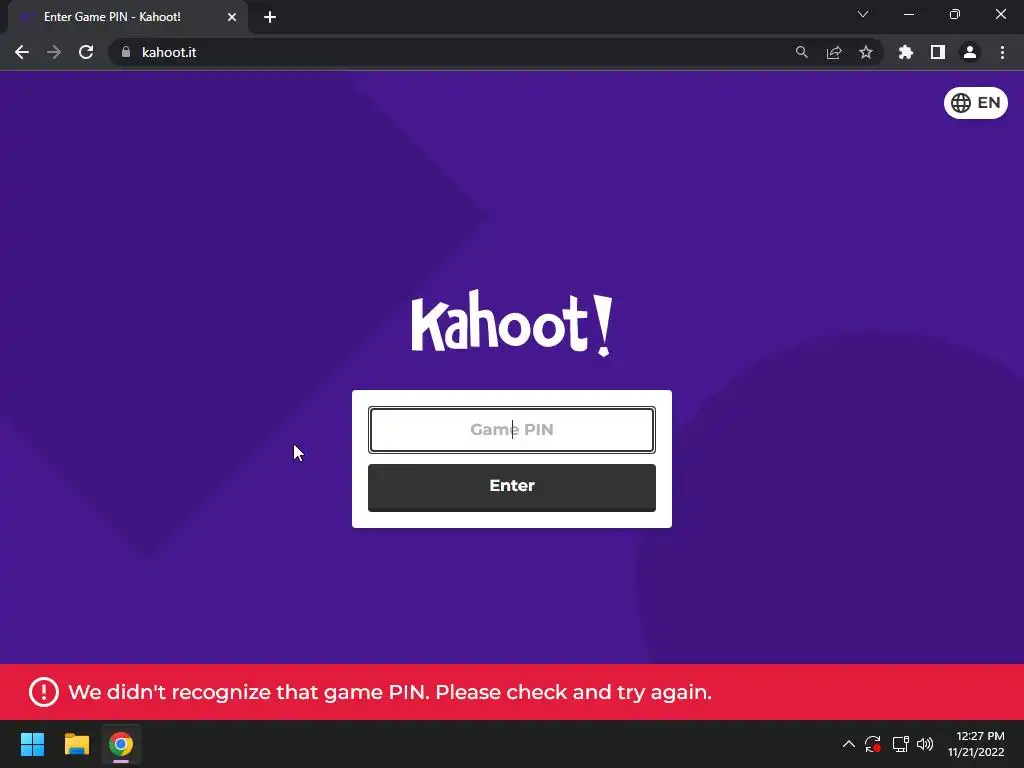The height and width of the screenshot is (768, 1024).
Task: Click the Chrome taskbar icon
Action: click(x=121, y=744)
